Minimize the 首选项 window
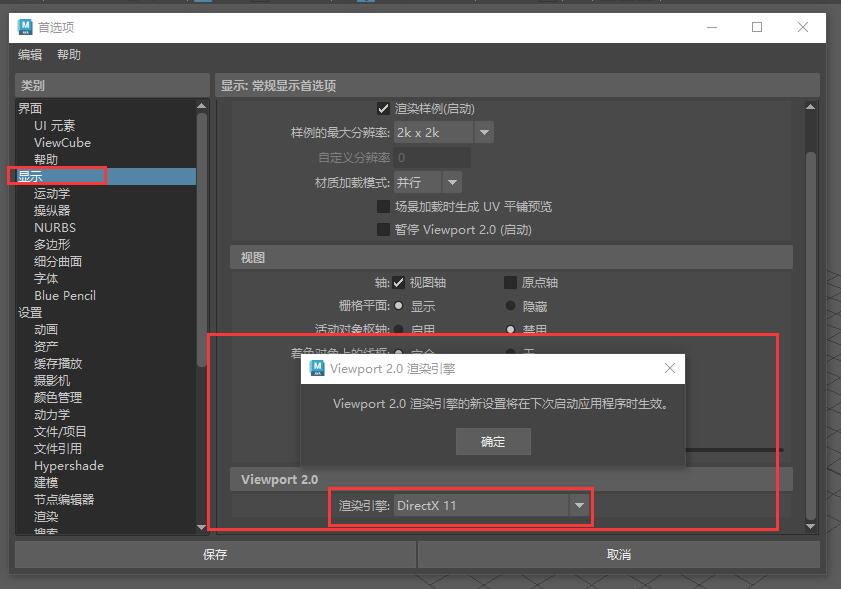 click(x=711, y=27)
